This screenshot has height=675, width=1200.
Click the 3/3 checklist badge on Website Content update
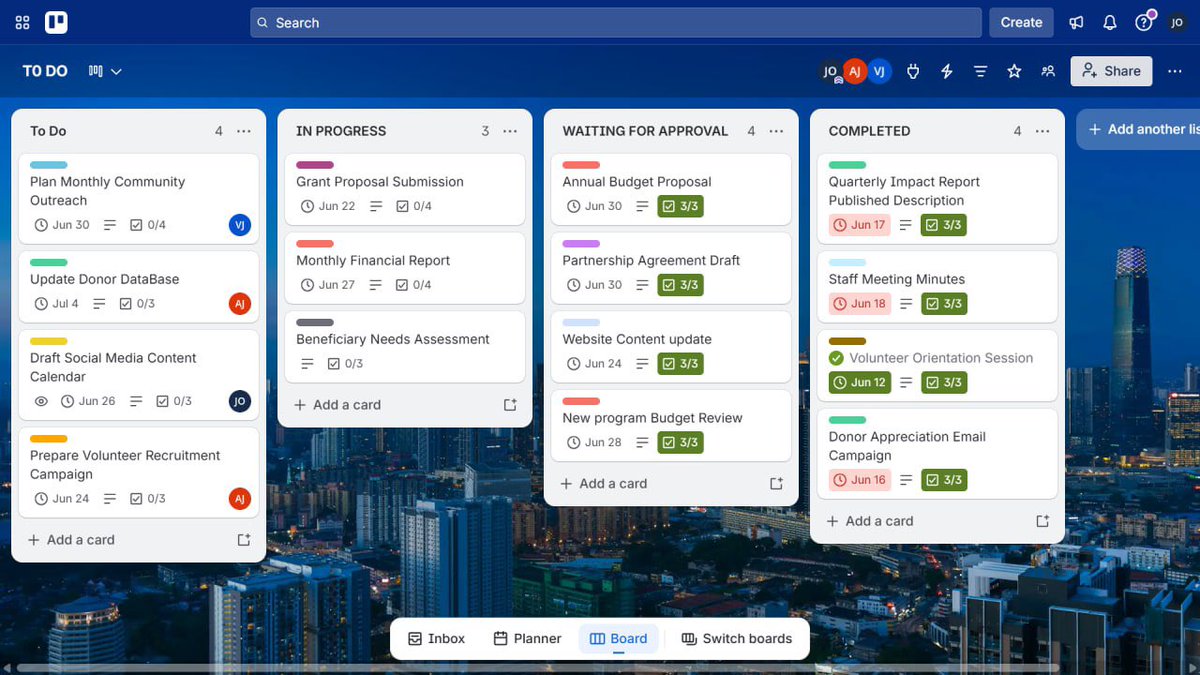[x=680, y=364]
